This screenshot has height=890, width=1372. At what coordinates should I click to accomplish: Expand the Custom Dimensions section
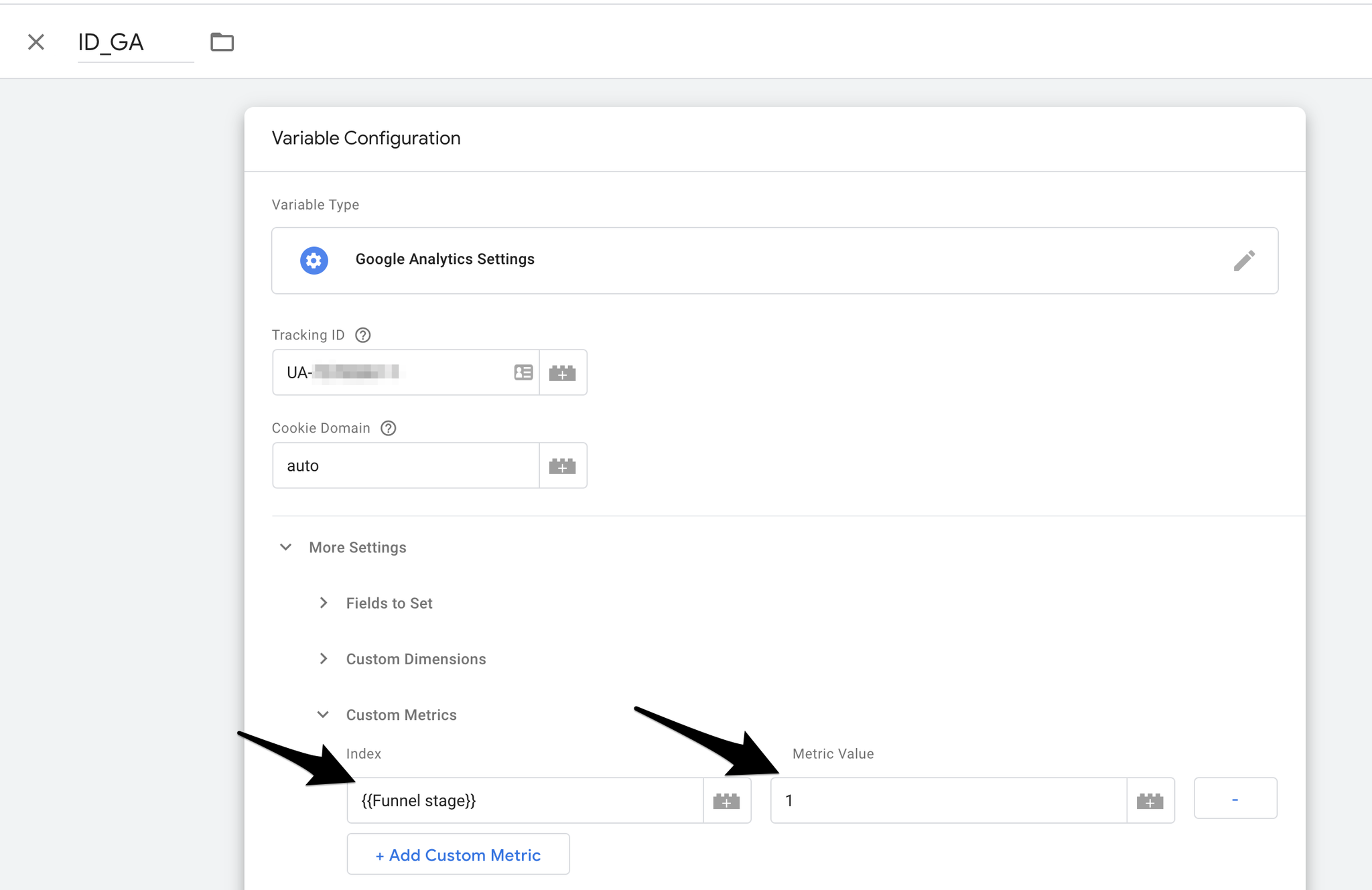pyautogui.click(x=324, y=659)
